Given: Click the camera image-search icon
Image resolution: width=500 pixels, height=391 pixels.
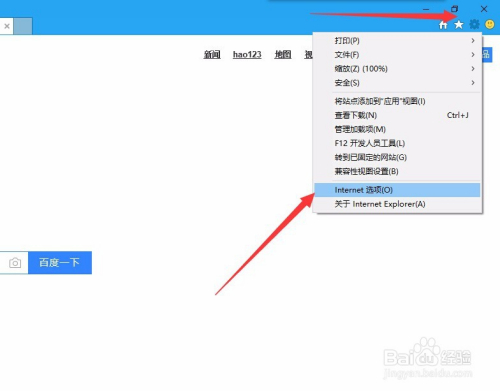Looking at the screenshot, I should point(15,263).
